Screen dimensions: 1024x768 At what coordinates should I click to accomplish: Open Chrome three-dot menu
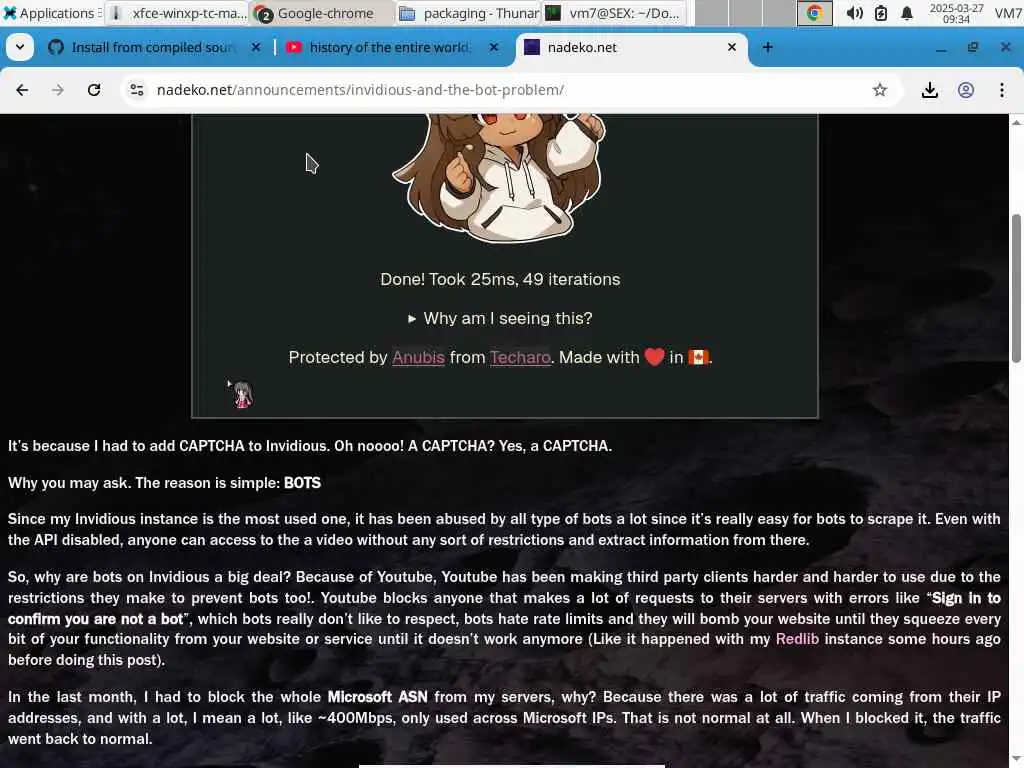[1002, 90]
